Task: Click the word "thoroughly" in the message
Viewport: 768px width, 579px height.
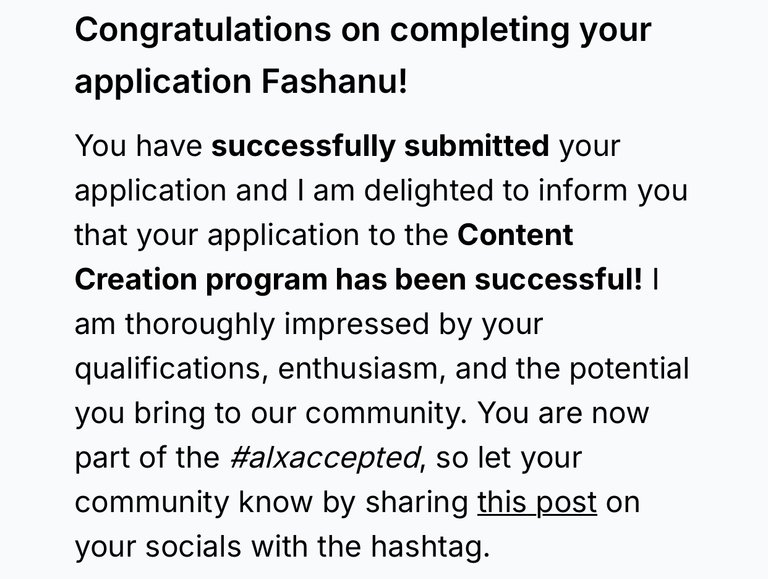Action: [199, 325]
